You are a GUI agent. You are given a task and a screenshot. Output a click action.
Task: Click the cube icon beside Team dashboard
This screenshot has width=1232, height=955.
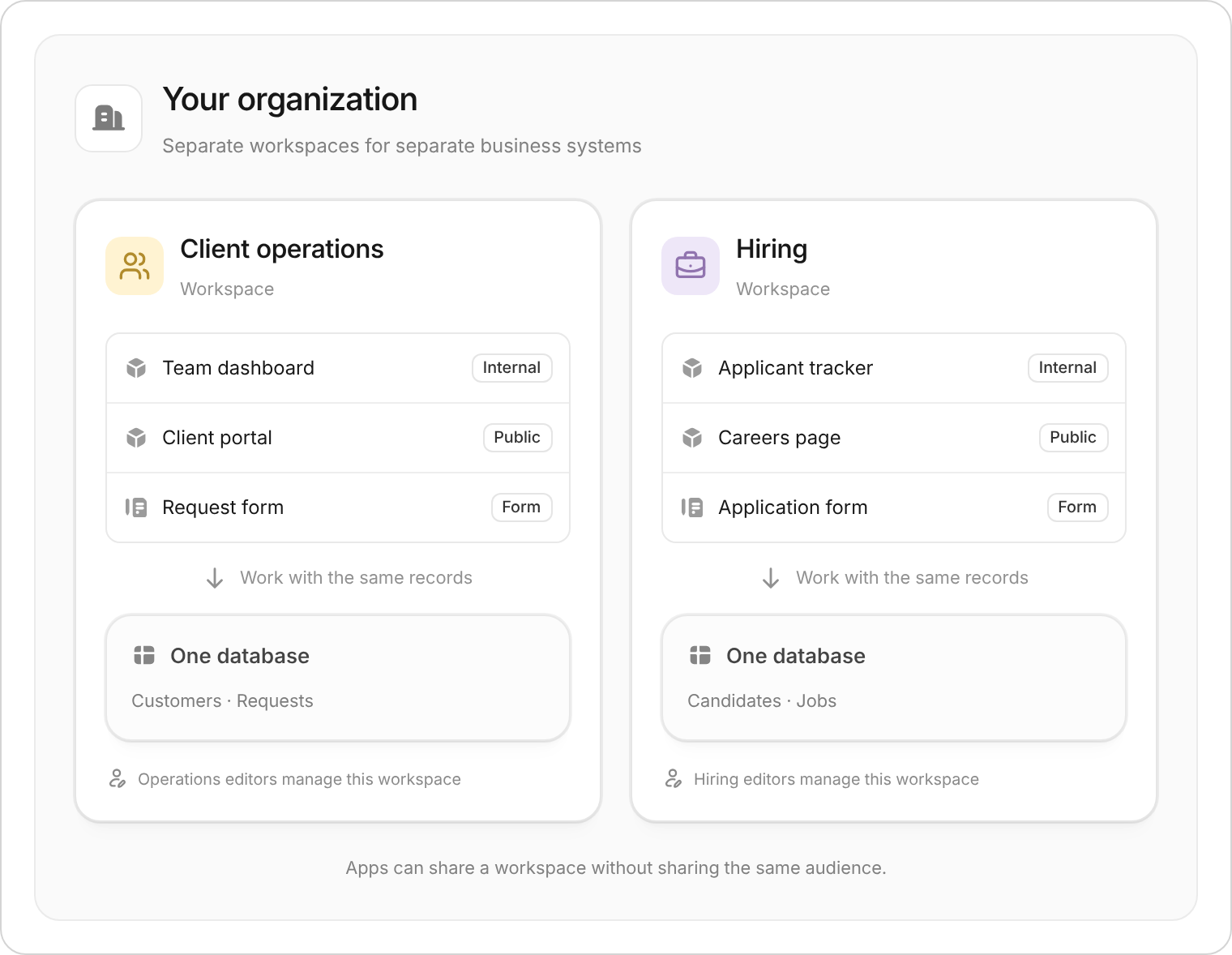click(x=136, y=368)
